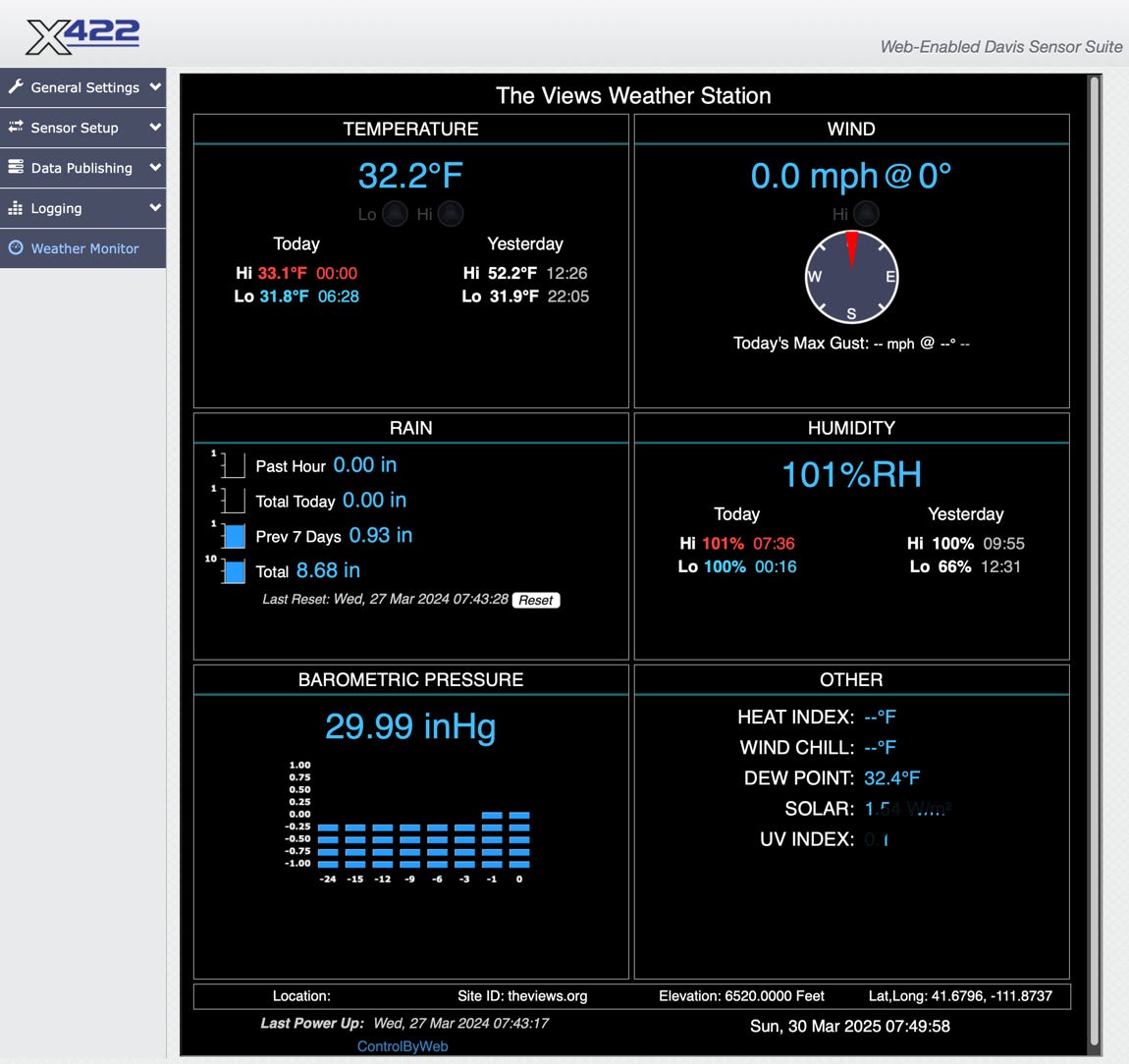Expand the Data Publishing chevron

(155, 168)
